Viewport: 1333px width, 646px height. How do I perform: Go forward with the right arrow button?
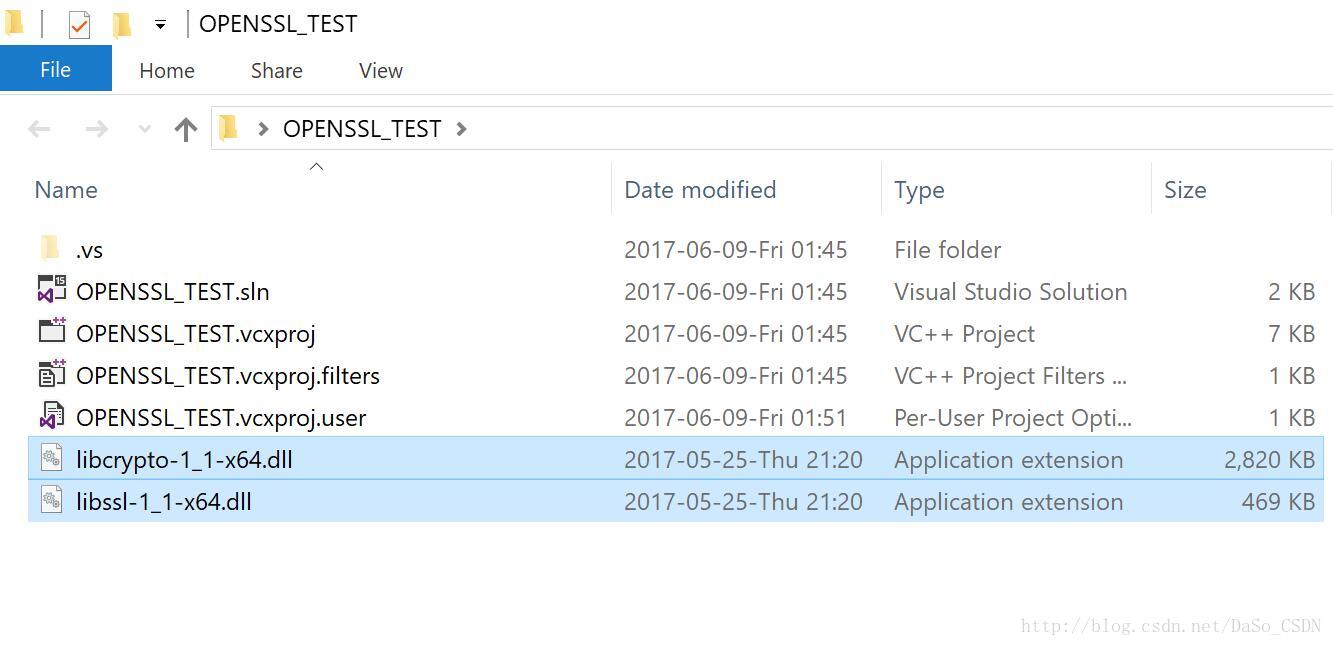click(x=97, y=129)
